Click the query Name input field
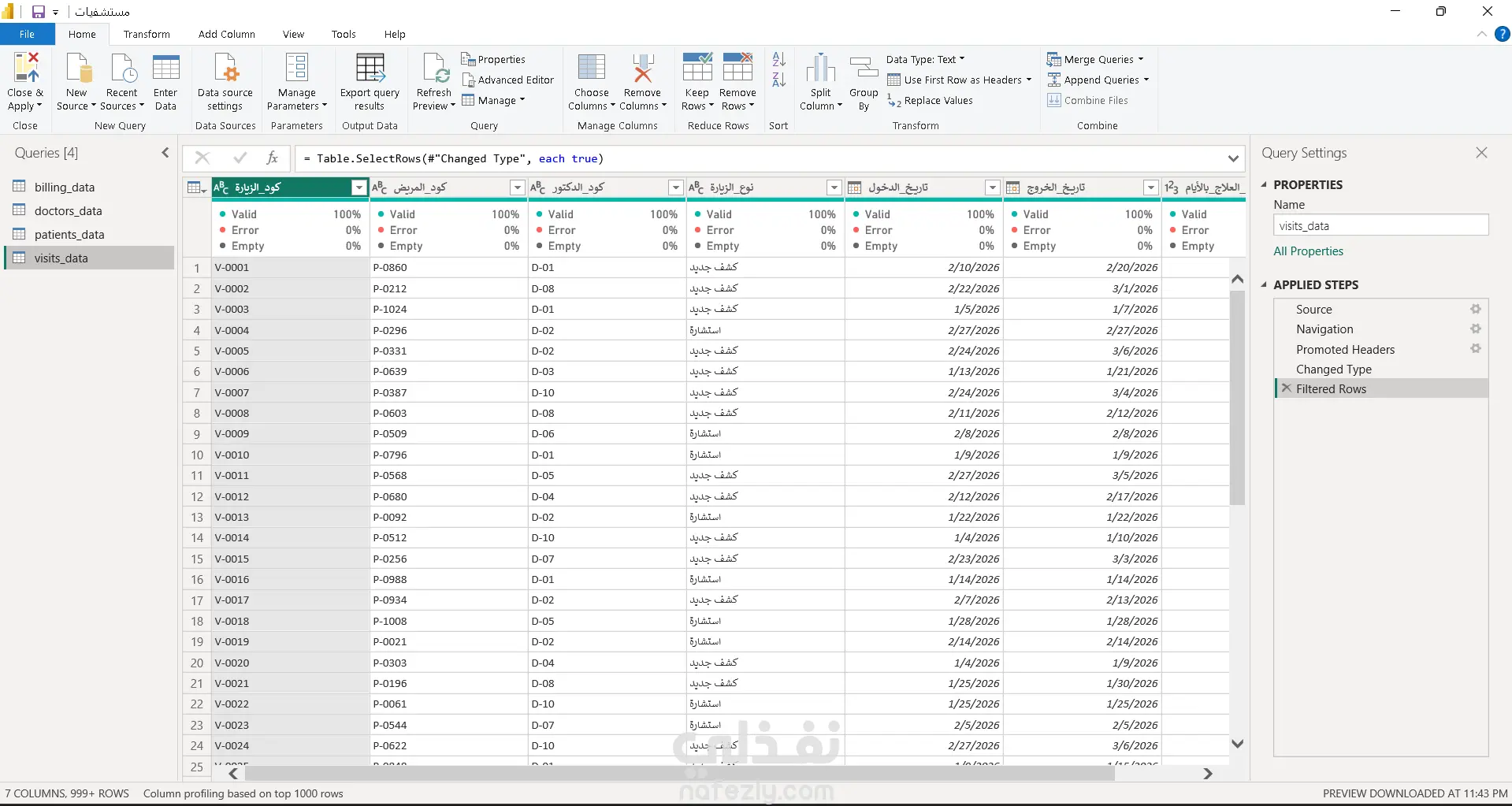This screenshot has width=1512, height=806. coord(1380,225)
